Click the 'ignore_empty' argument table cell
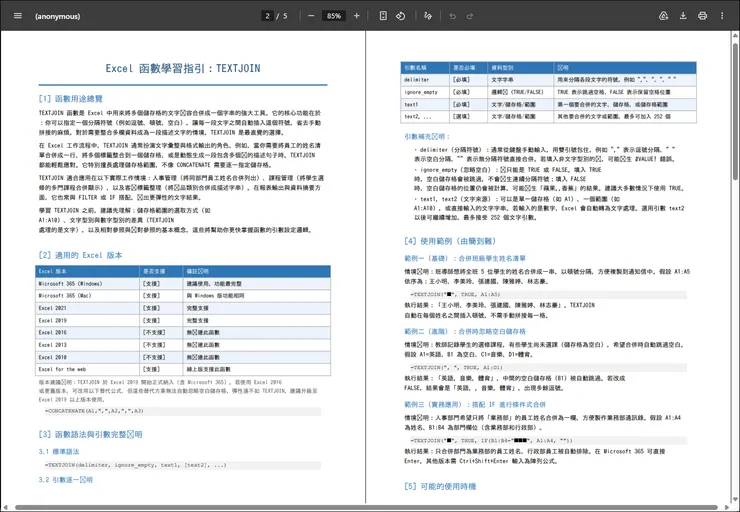 [425, 92]
